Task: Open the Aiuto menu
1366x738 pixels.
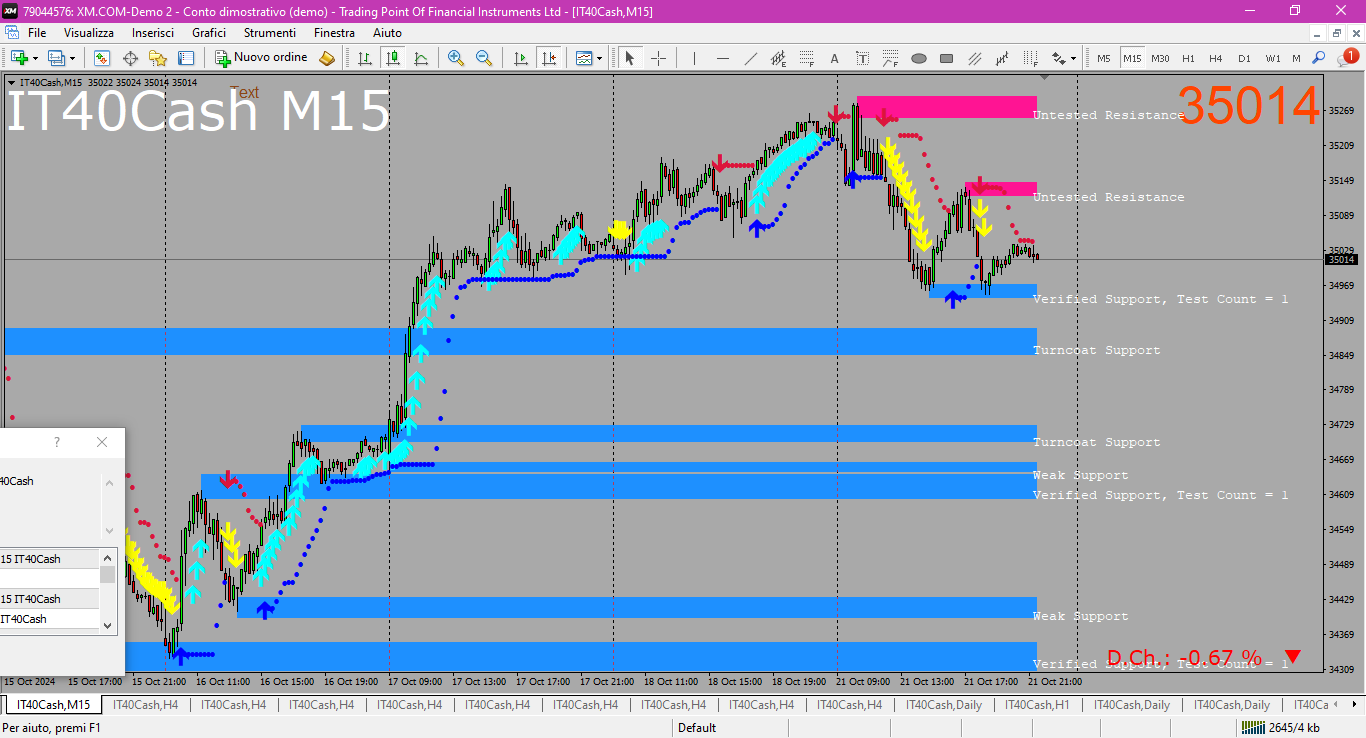Action: [x=387, y=33]
